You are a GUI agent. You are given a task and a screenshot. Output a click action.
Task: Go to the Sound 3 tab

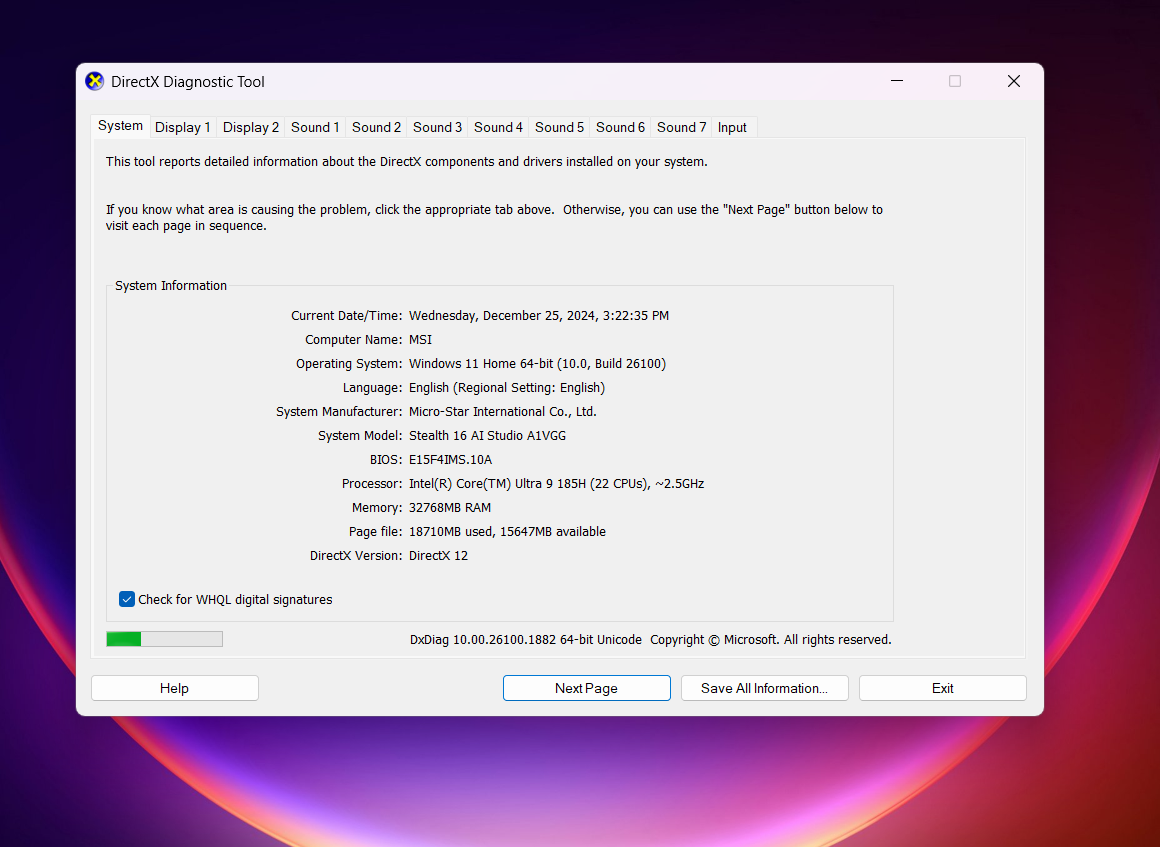437,127
